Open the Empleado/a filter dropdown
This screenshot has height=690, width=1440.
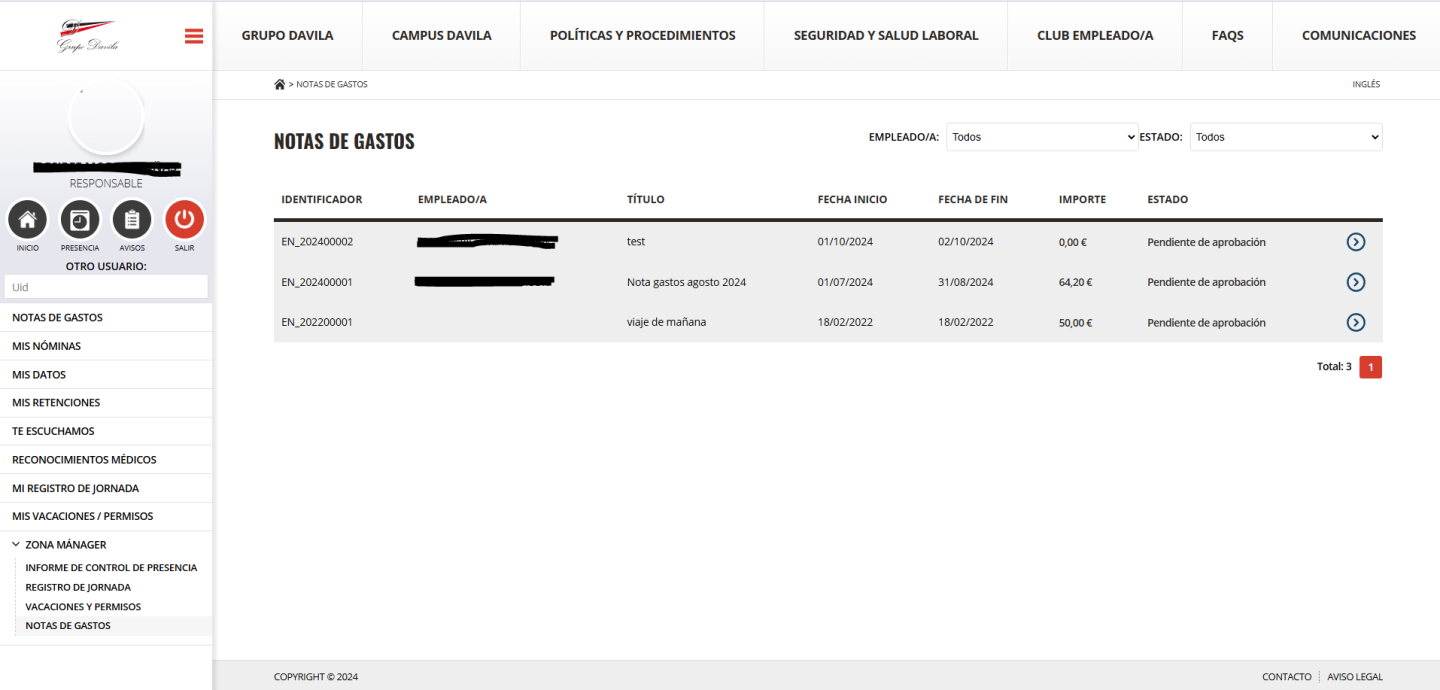coord(1042,137)
